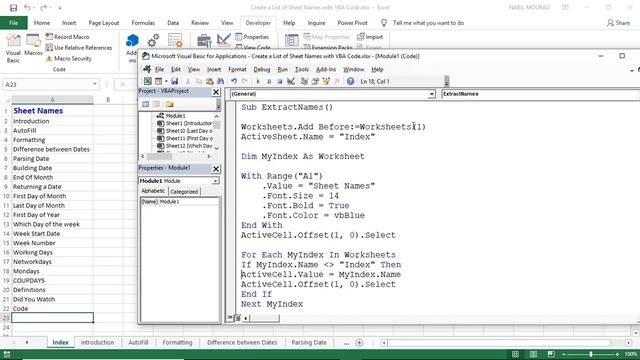Switch to Normal view in status bar
Image resolution: width=640 pixels, height=360 pixels.
tap(516, 354)
